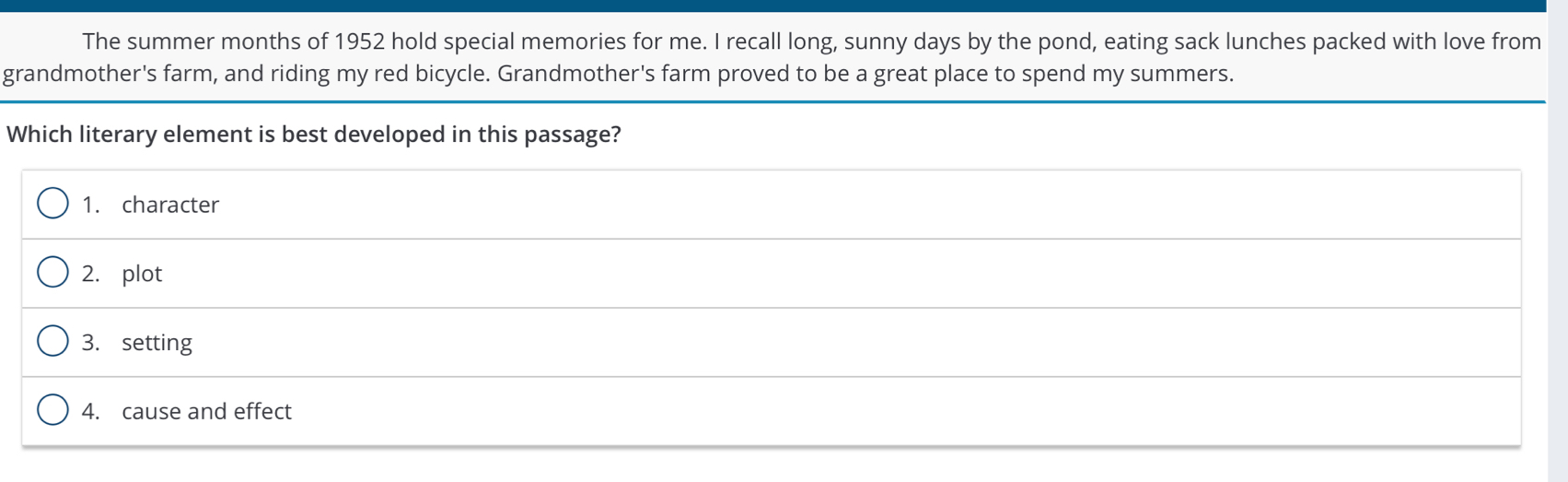This screenshot has height=482, width=1568.
Task: Click the number "1." beside character
Action: click(x=90, y=205)
